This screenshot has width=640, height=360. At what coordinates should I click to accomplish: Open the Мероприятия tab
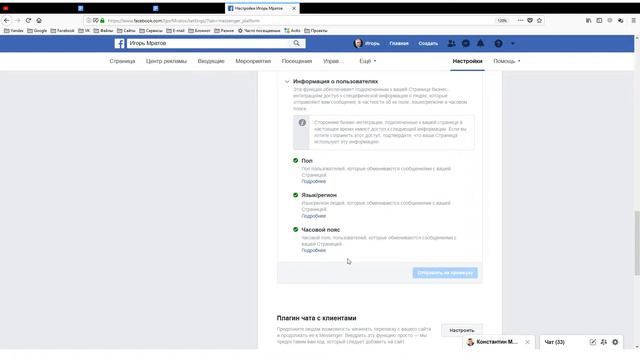pyautogui.click(x=253, y=61)
